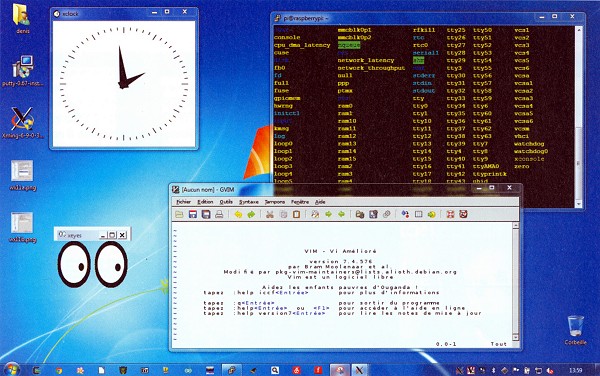Click the taskbar clock showing 13:59
The image size is (600, 376).
(x=575, y=370)
